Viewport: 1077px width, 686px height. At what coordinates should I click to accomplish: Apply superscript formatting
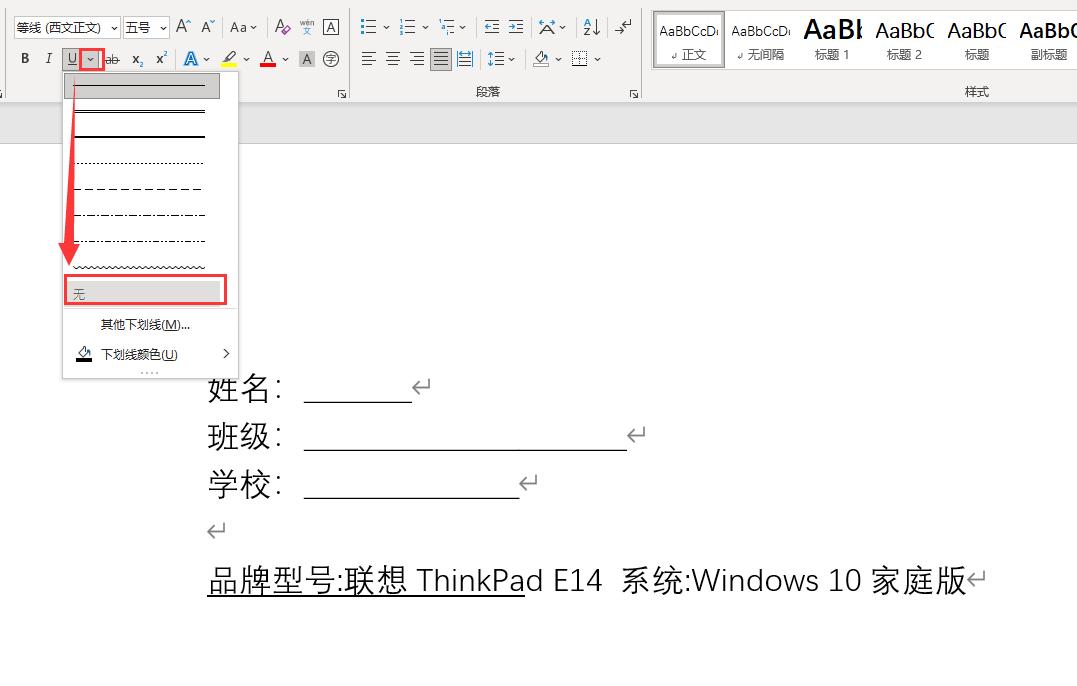click(161, 58)
